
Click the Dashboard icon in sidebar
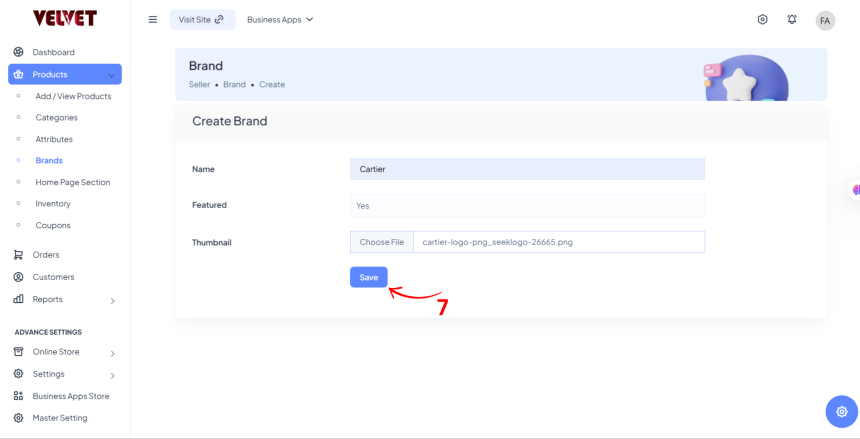click(x=18, y=52)
